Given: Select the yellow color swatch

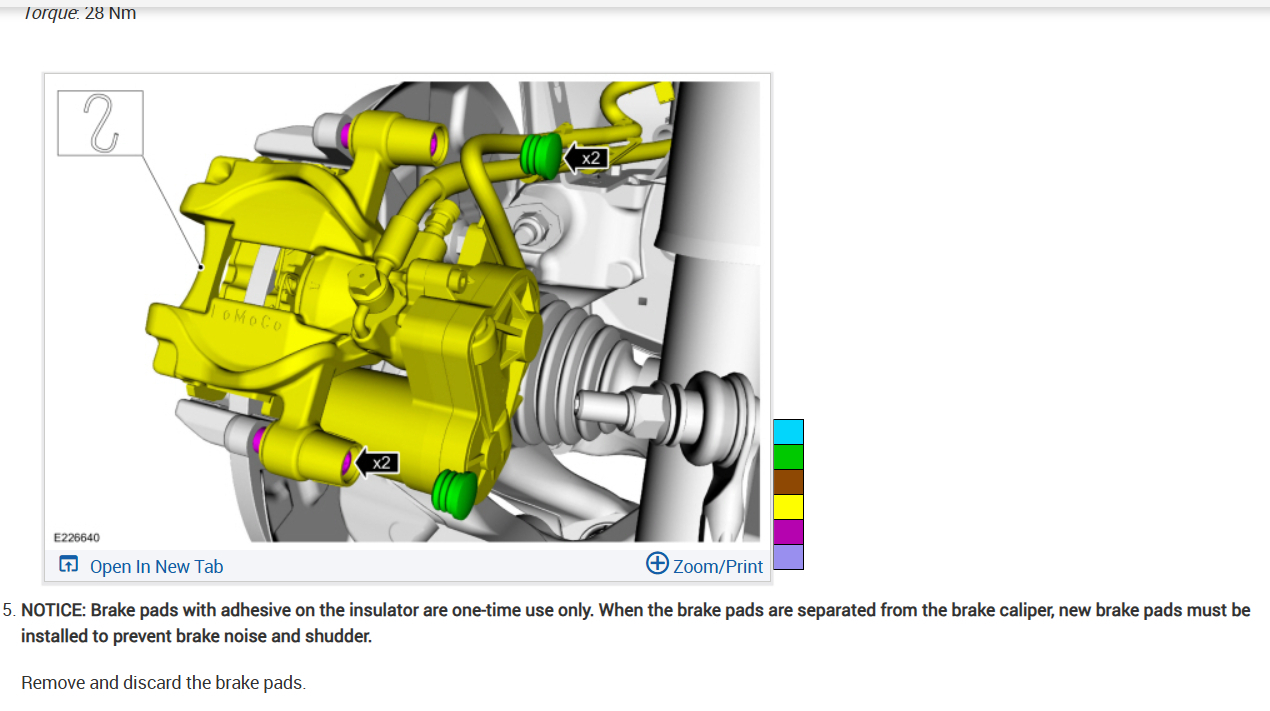Looking at the screenshot, I should click(x=788, y=507).
